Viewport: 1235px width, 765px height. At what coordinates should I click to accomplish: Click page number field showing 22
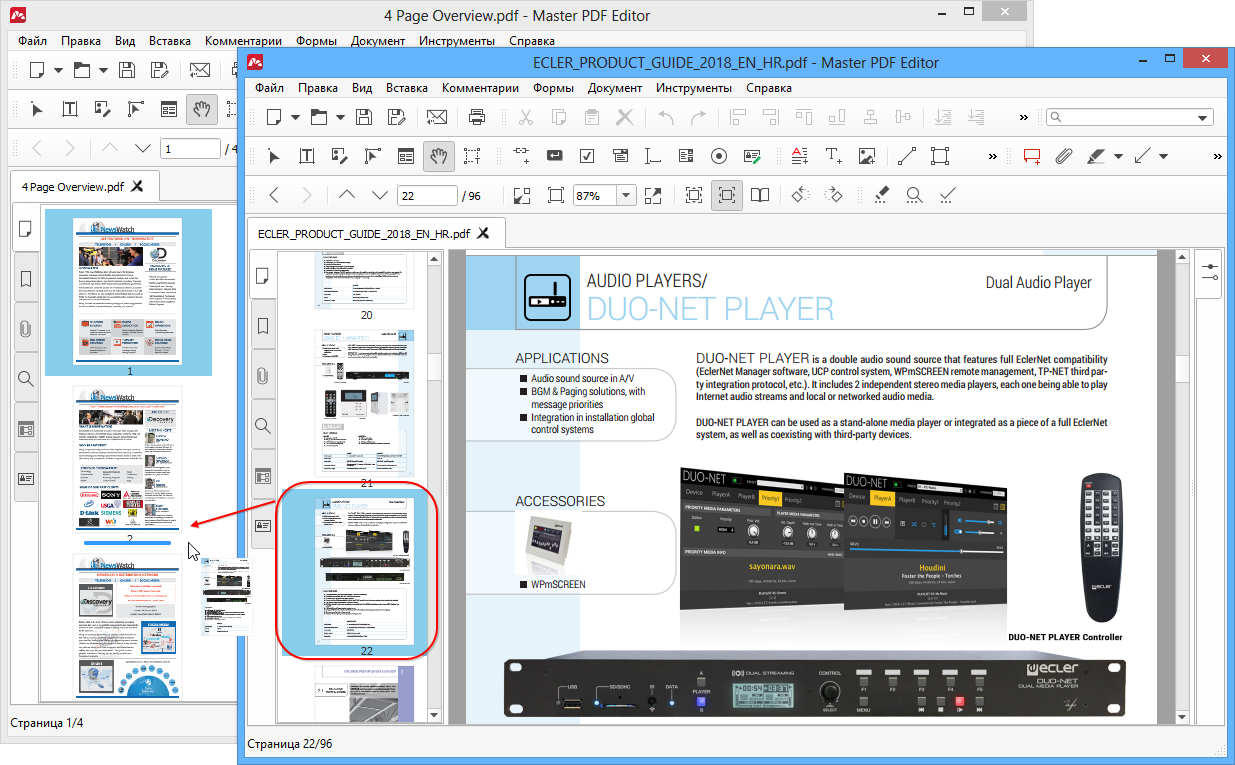[x=427, y=195]
